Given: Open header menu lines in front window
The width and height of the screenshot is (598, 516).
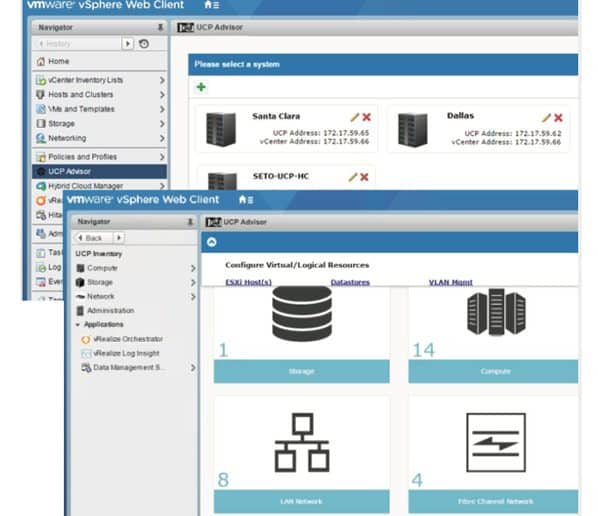Looking at the screenshot, I should coord(250,200).
